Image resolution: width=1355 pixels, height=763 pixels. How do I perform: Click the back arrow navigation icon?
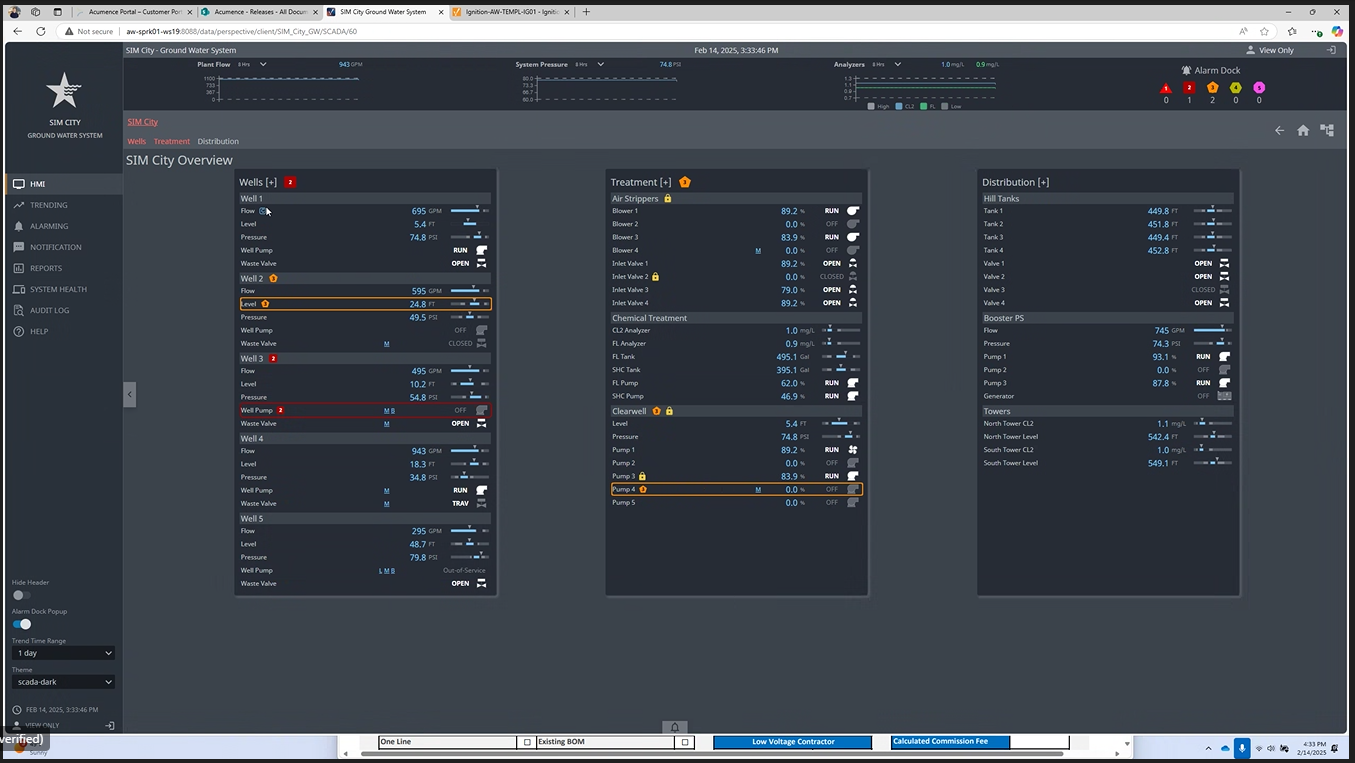click(x=1279, y=130)
